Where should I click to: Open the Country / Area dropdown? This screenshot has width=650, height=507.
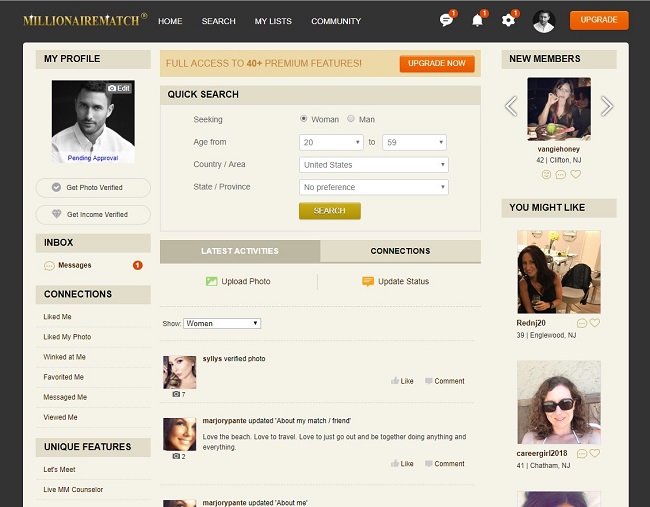point(374,165)
